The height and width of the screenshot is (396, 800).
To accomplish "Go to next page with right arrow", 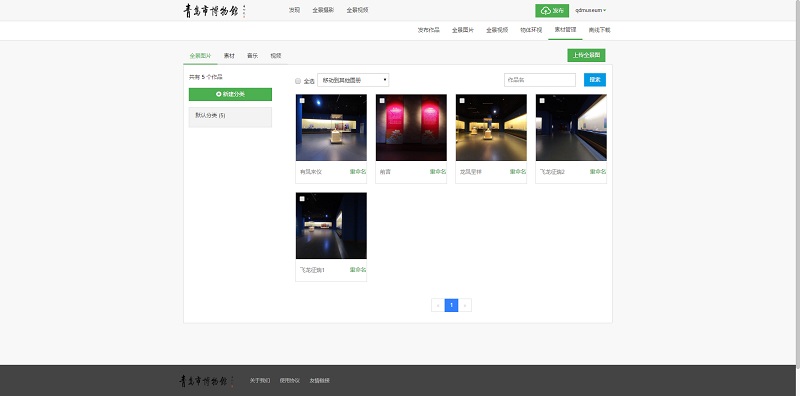I will pos(465,305).
